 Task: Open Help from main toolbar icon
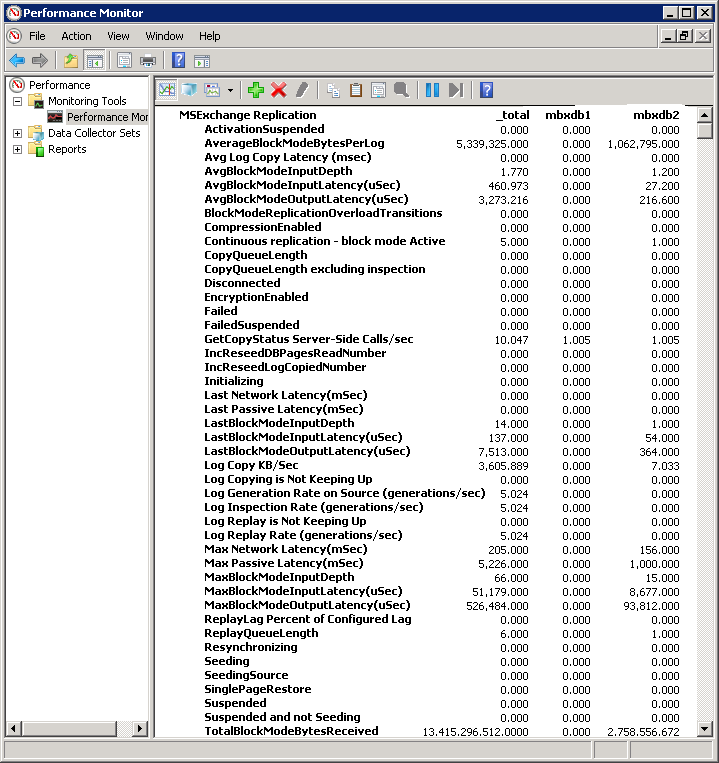[179, 61]
